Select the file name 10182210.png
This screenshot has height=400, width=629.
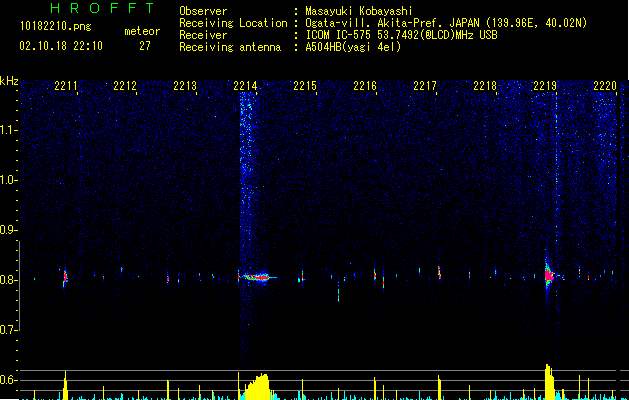point(55,27)
